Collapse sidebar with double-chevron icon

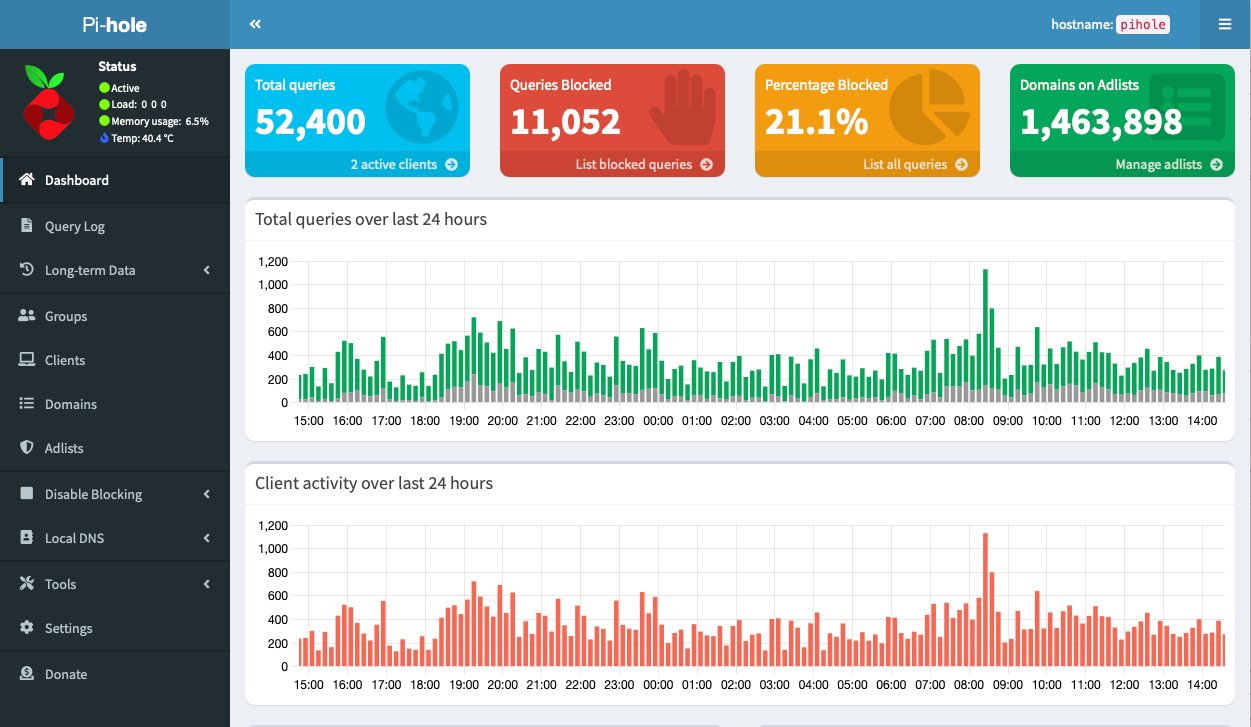[x=255, y=24]
